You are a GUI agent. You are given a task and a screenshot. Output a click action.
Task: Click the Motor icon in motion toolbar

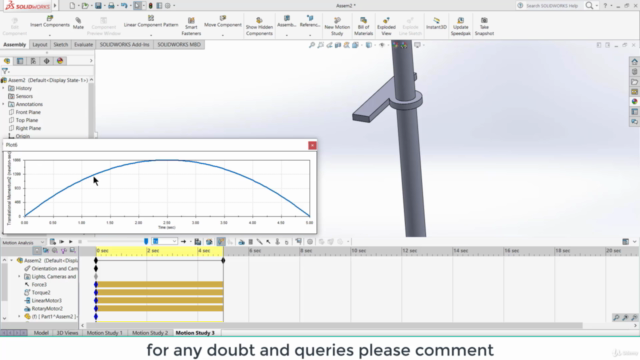(x=242, y=242)
